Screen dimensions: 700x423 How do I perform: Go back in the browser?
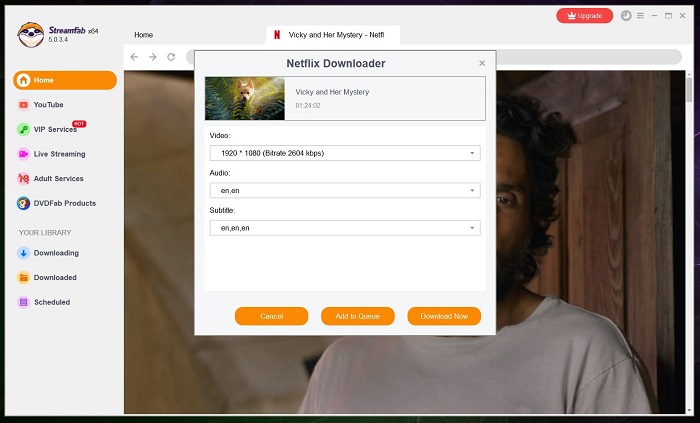(134, 57)
